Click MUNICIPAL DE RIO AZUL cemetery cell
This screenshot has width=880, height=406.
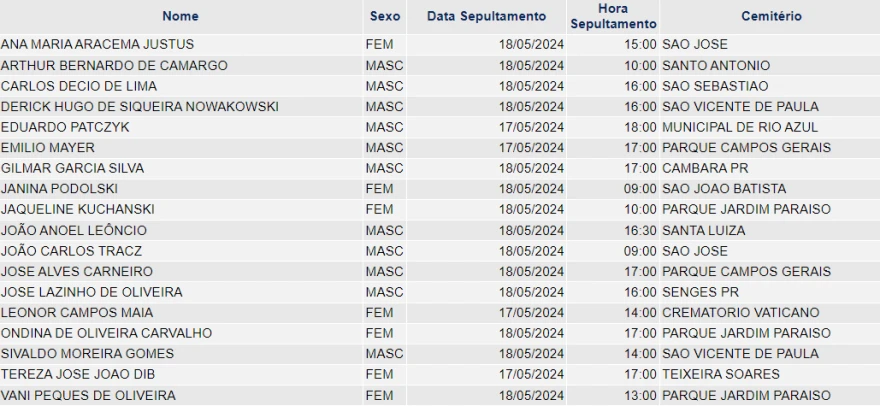pos(739,127)
